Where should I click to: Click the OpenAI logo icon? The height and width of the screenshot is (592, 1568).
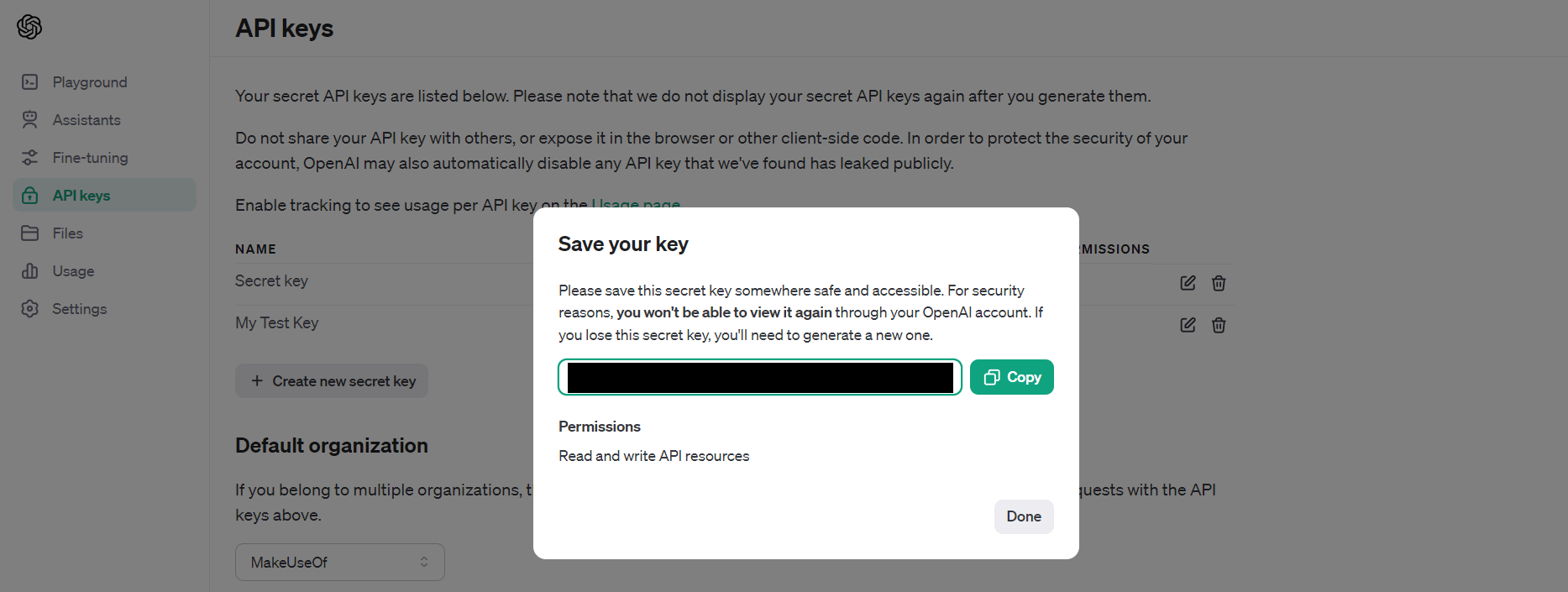click(x=29, y=27)
